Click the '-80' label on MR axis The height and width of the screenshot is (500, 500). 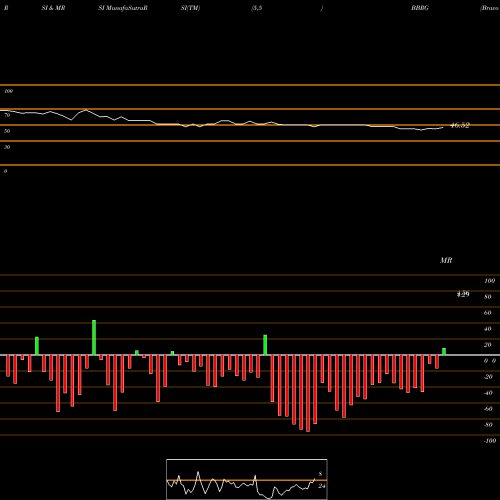click(x=488, y=425)
